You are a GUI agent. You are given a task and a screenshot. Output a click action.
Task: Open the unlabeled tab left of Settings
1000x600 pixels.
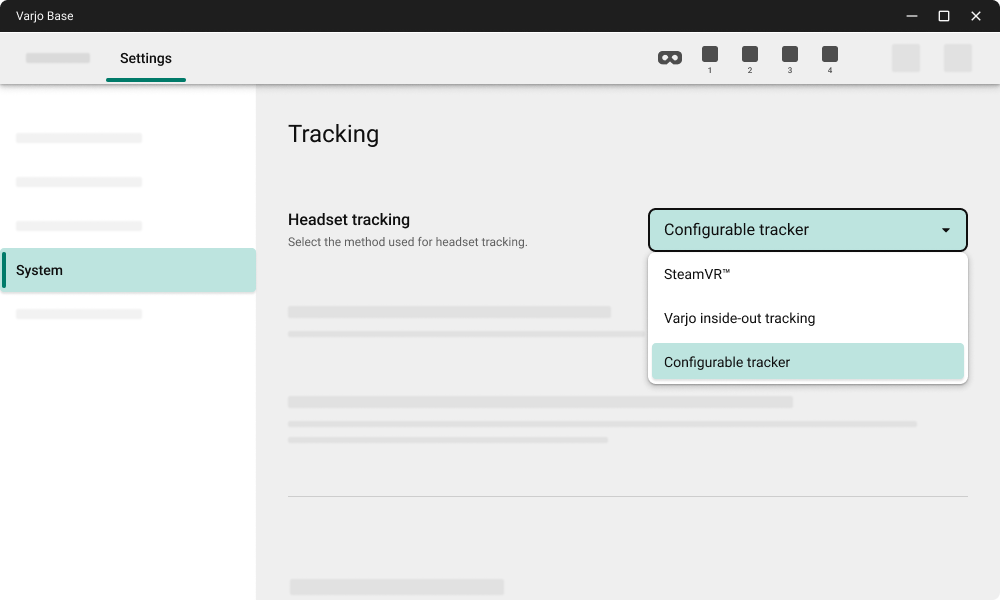pyautogui.click(x=57, y=58)
